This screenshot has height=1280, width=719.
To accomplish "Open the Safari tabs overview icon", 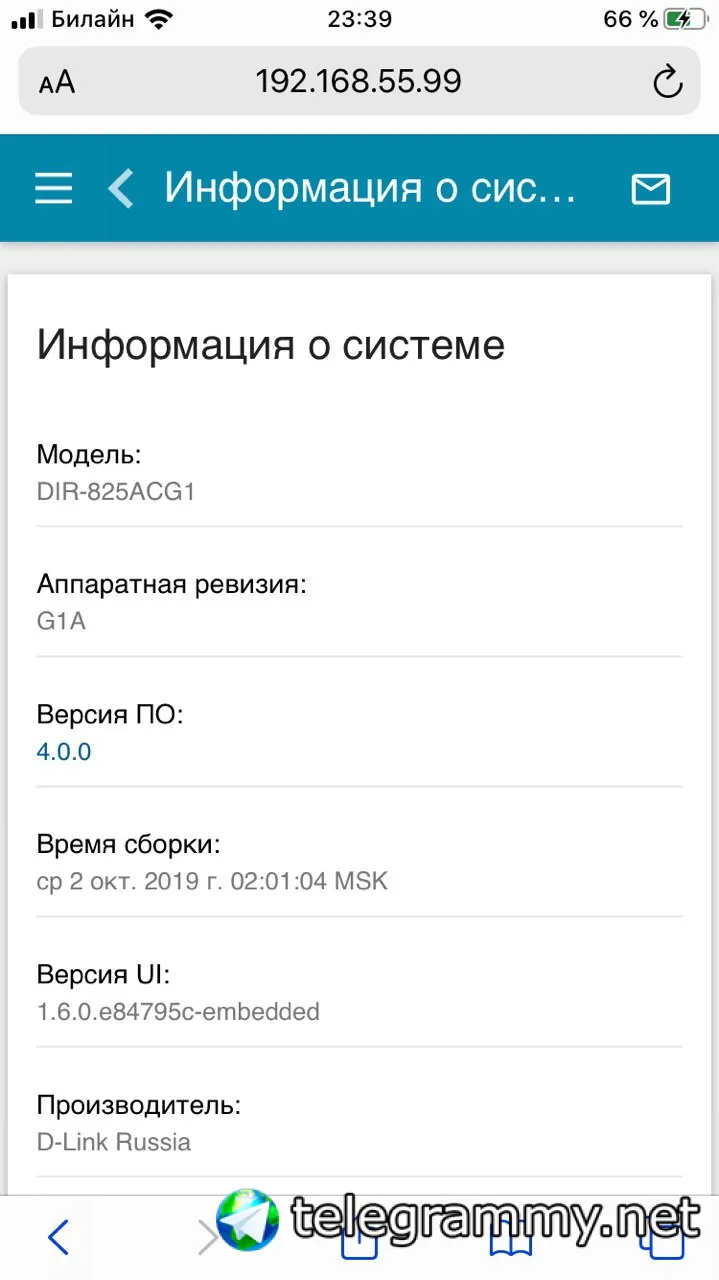I will click(x=661, y=1240).
